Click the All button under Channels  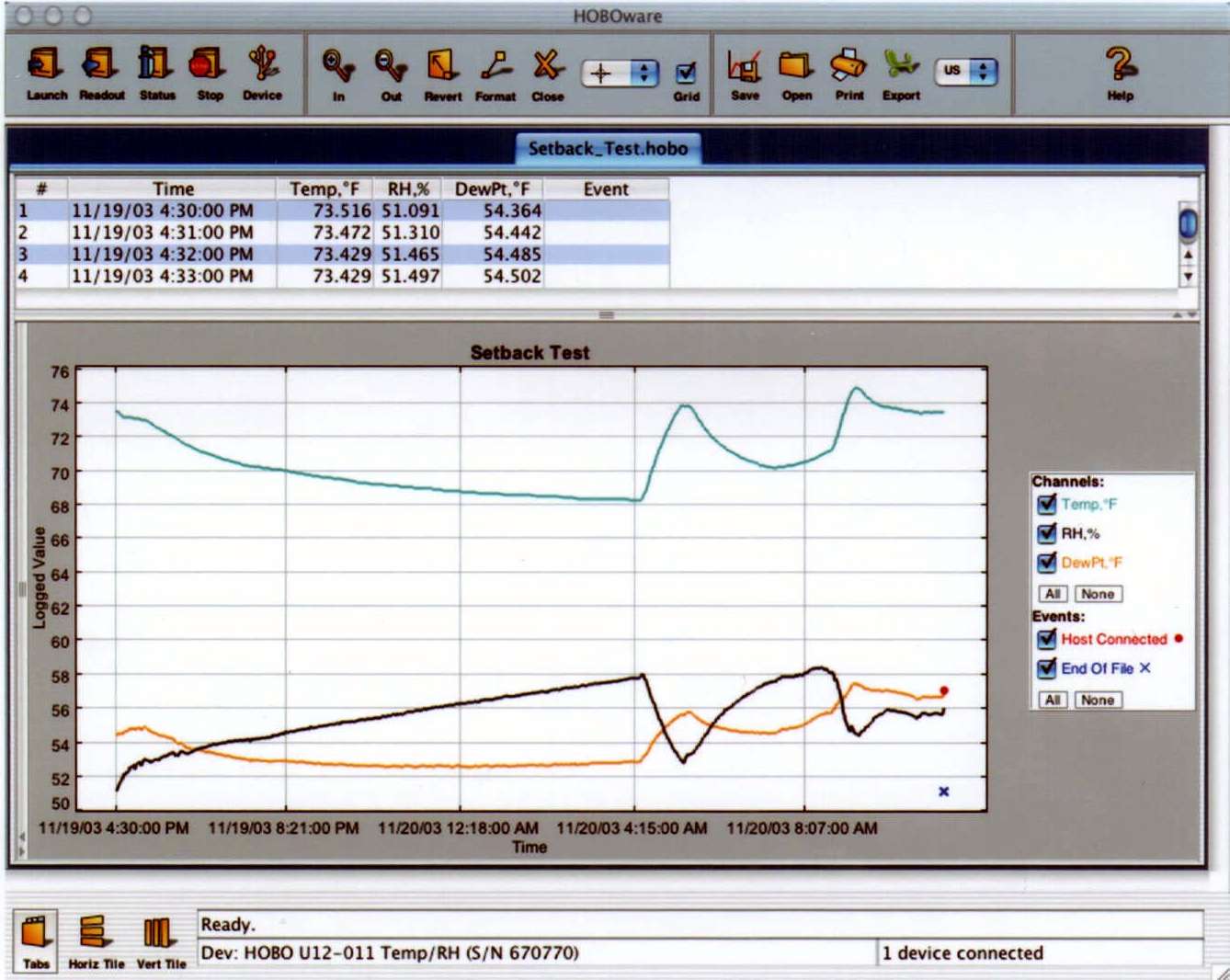pyautogui.click(x=1053, y=594)
